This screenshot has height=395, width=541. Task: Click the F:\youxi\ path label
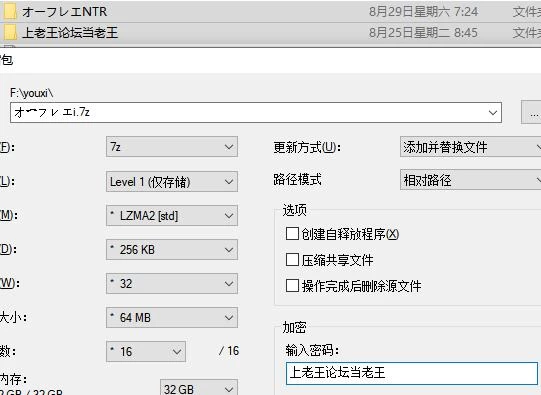(32, 93)
